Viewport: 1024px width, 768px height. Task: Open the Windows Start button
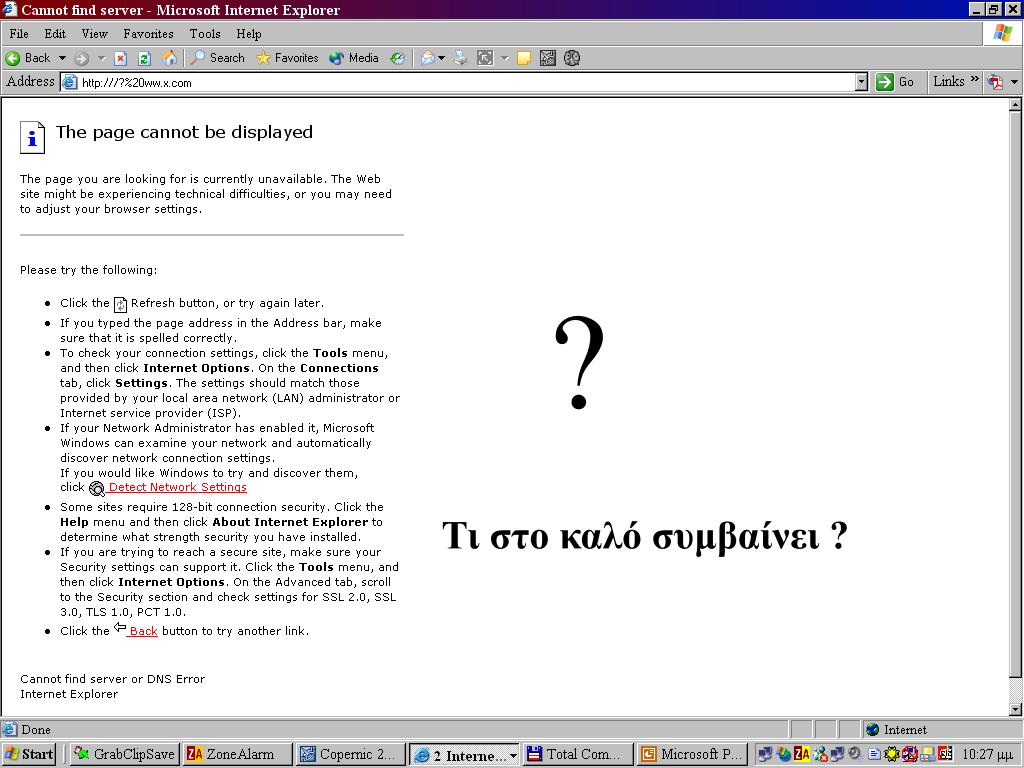pyautogui.click(x=29, y=754)
